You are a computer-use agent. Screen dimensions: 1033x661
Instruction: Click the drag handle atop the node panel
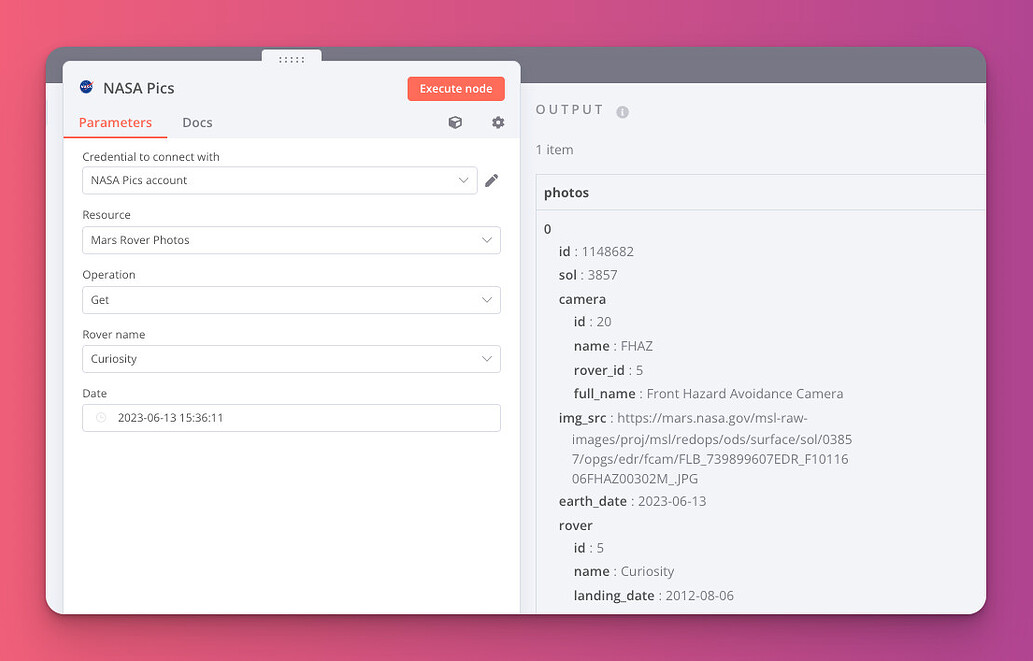coord(290,60)
